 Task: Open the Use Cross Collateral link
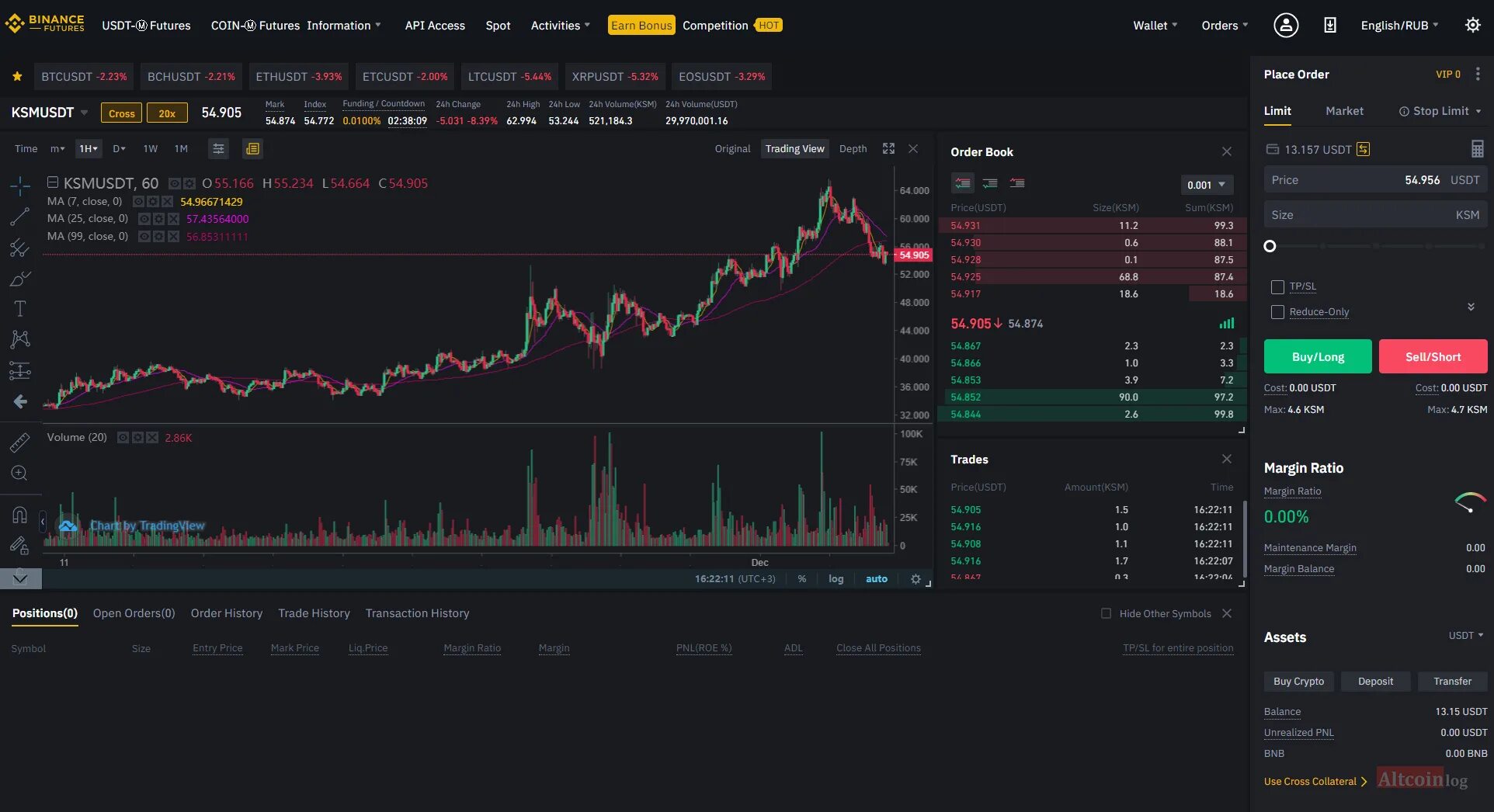(x=1315, y=781)
